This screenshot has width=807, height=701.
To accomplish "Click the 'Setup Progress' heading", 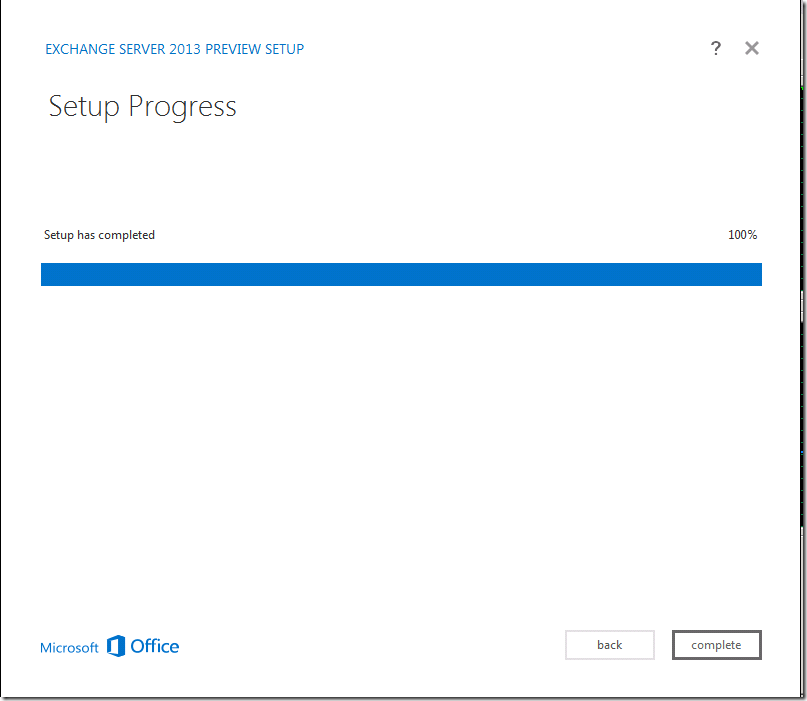I will click(143, 107).
